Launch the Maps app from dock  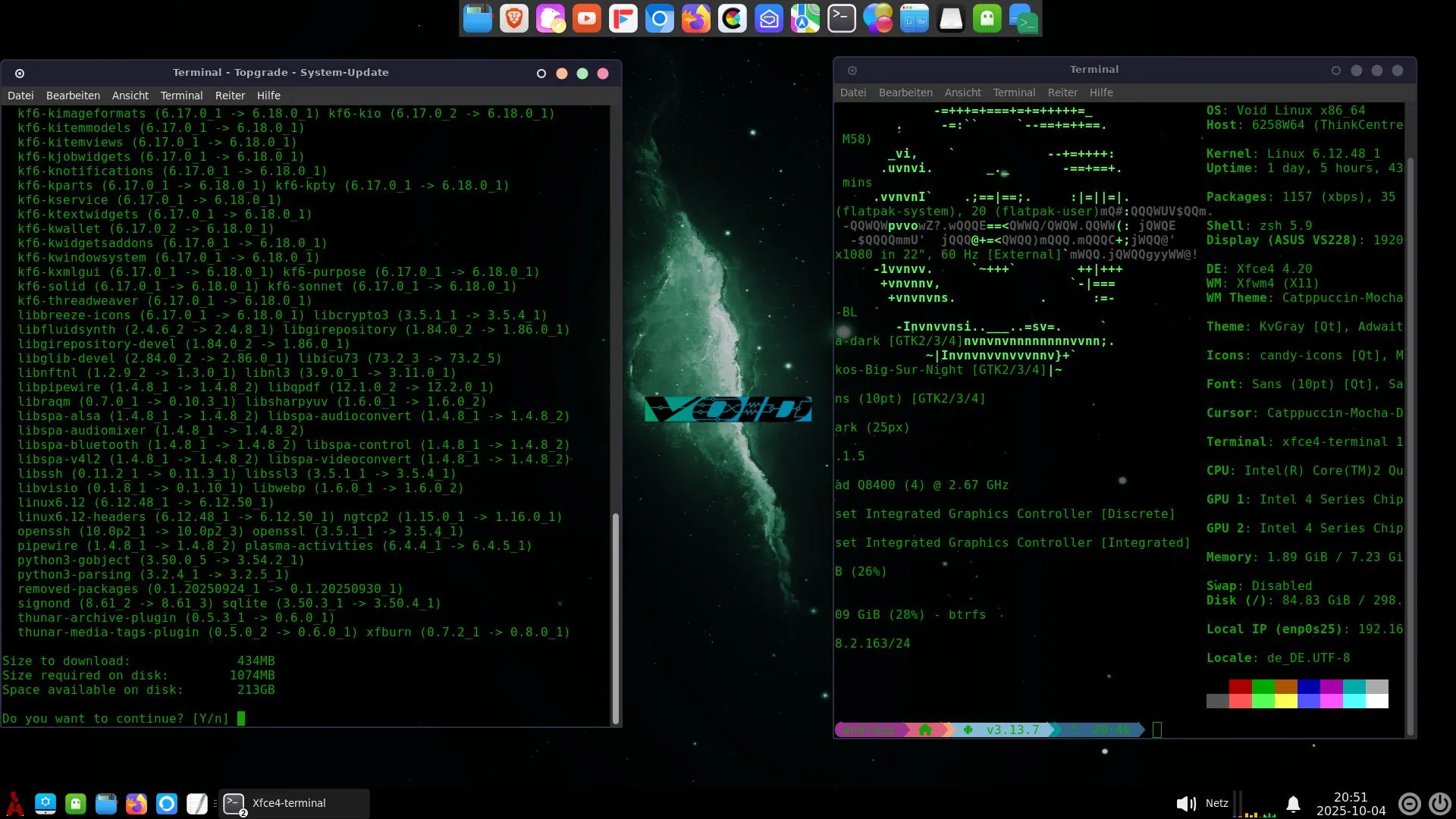pos(805,18)
